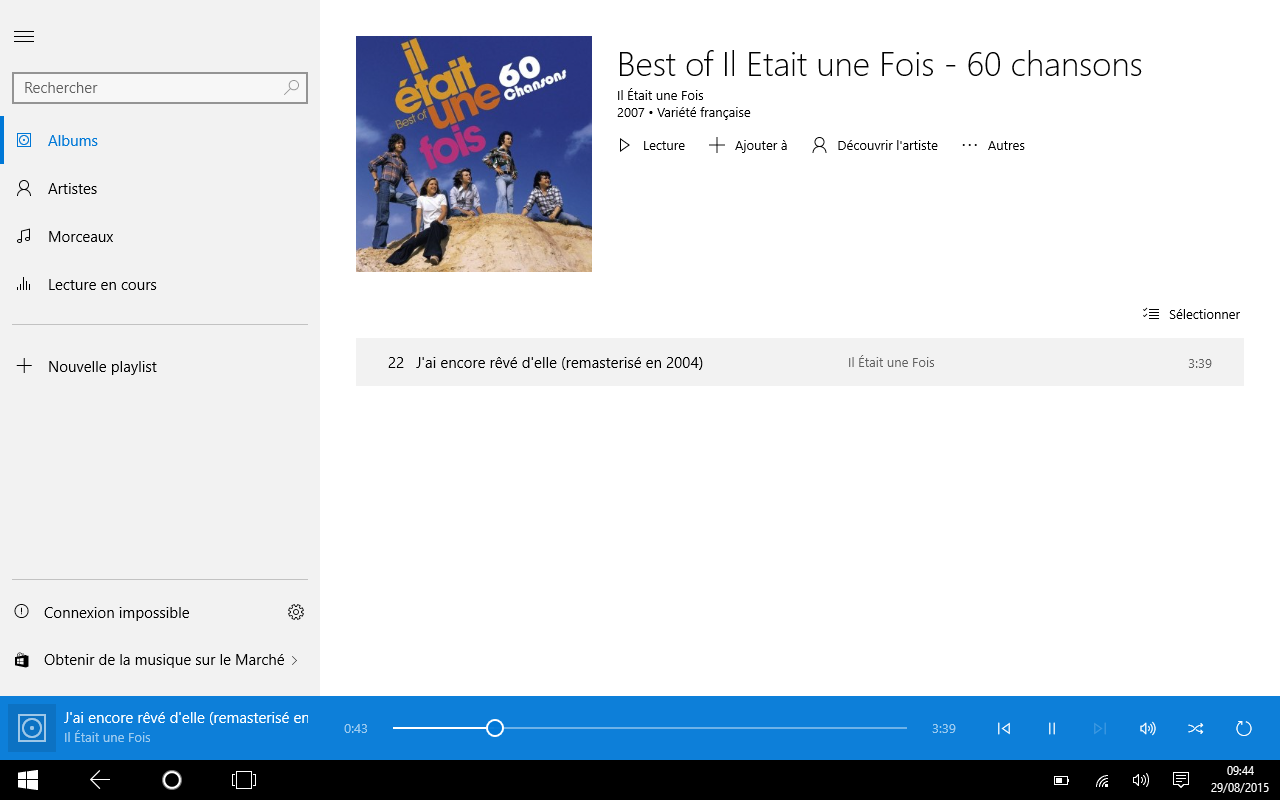Click the playback progress slider handle
Screen dimensions: 1280x800
point(494,728)
